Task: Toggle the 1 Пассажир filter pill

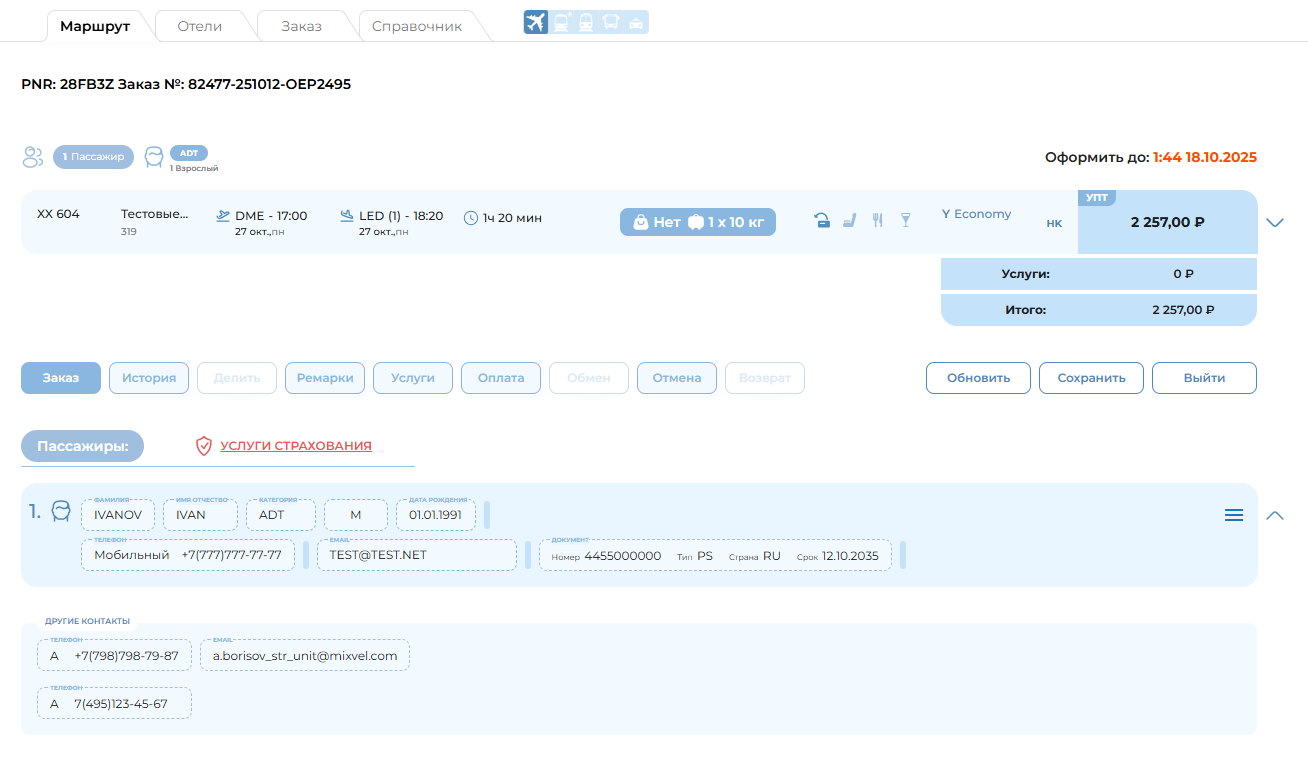Action: click(93, 156)
